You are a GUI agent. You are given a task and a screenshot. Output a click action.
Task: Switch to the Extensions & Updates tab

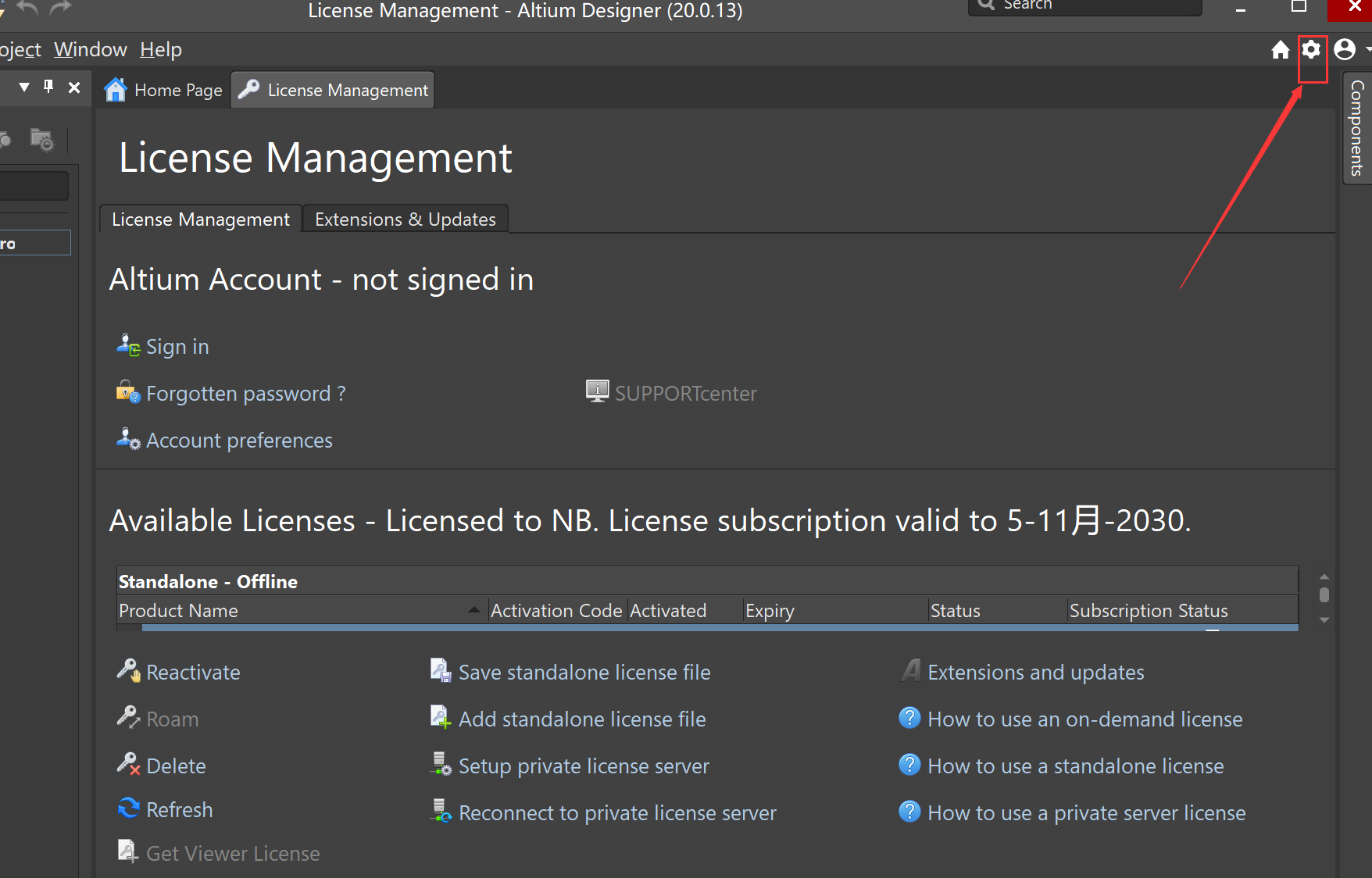tap(406, 219)
